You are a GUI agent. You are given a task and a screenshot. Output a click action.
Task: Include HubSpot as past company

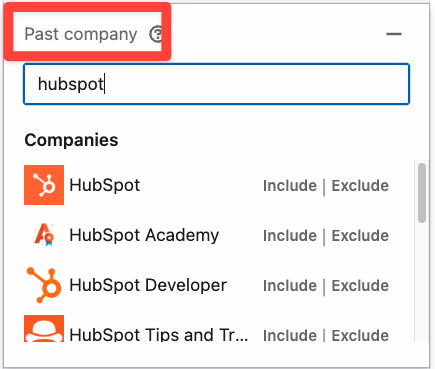click(290, 186)
